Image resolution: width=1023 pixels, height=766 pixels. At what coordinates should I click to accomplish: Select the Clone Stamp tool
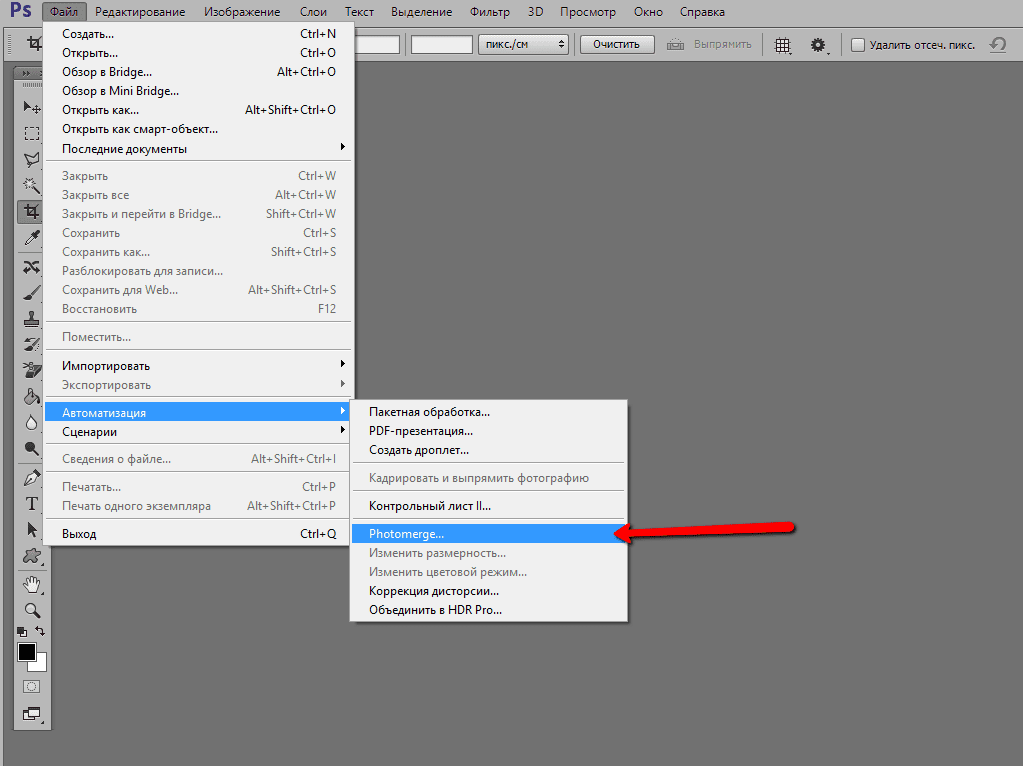click(x=31, y=319)
